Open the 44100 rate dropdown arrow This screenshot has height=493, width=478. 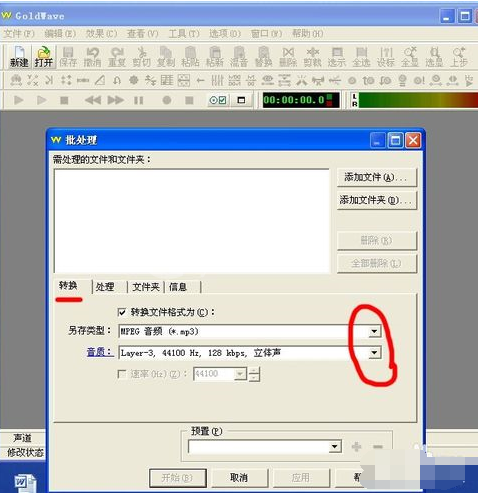(x=240, y=374)
